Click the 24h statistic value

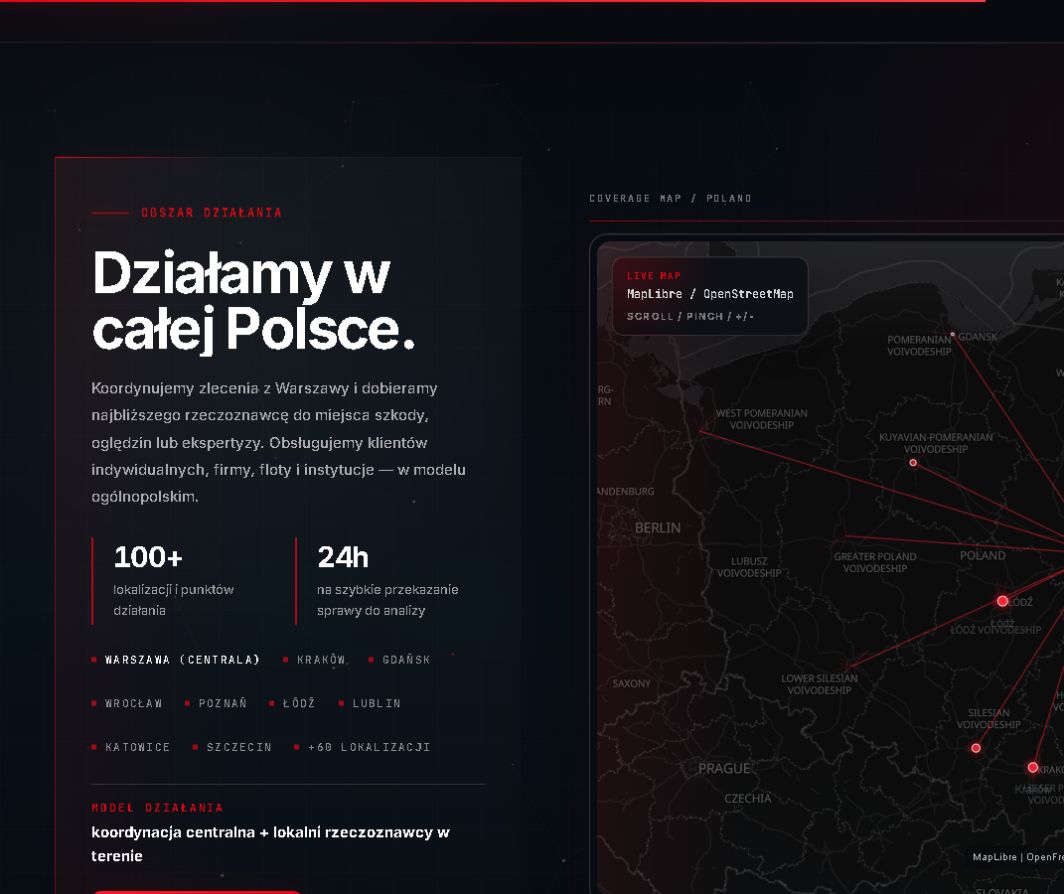[343, 557]
